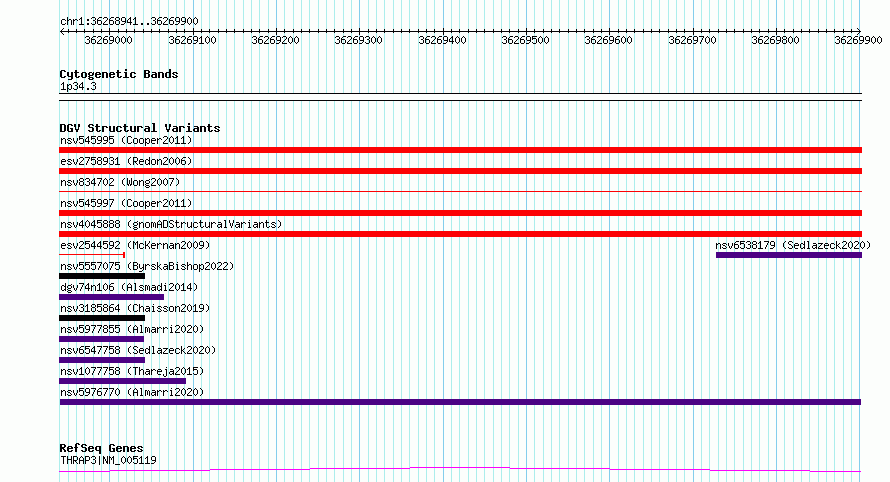Screen dimensions: 890x482
Task: Select nsv6547758 (Sedlazeck2020) variant label
Action: point(138,350)
